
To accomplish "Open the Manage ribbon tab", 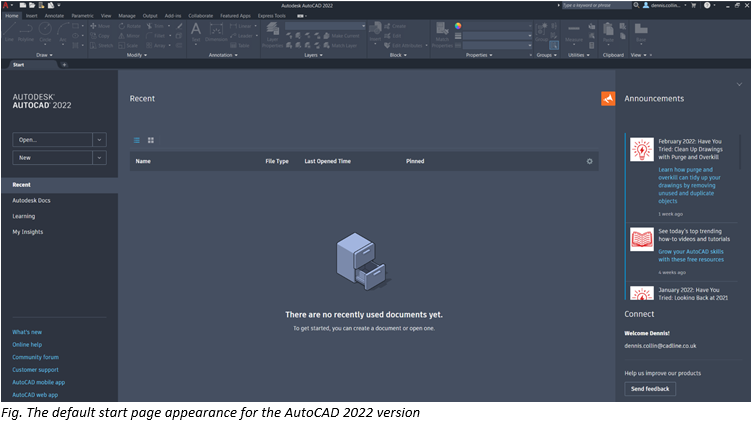I will coord(127,16).
